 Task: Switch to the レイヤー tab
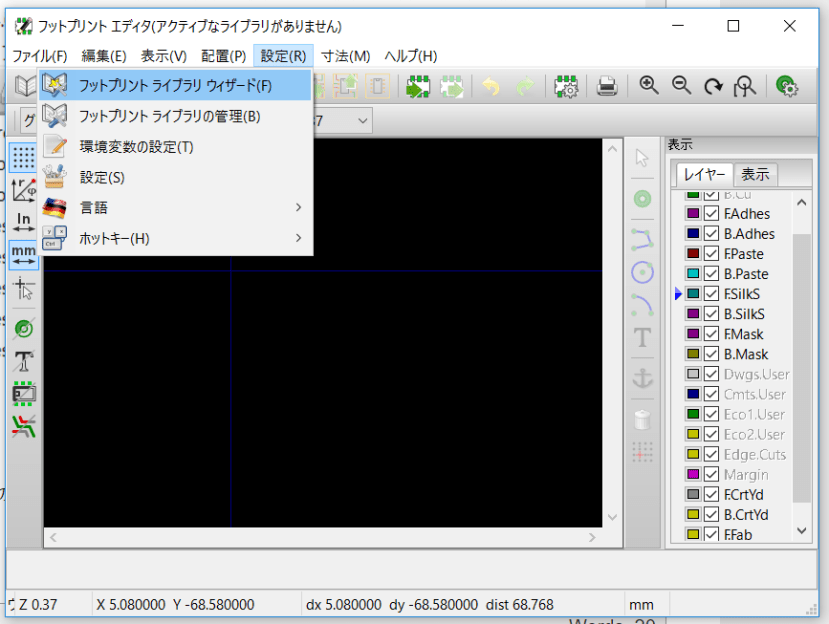pyautogui.click(x=703, y=175)
